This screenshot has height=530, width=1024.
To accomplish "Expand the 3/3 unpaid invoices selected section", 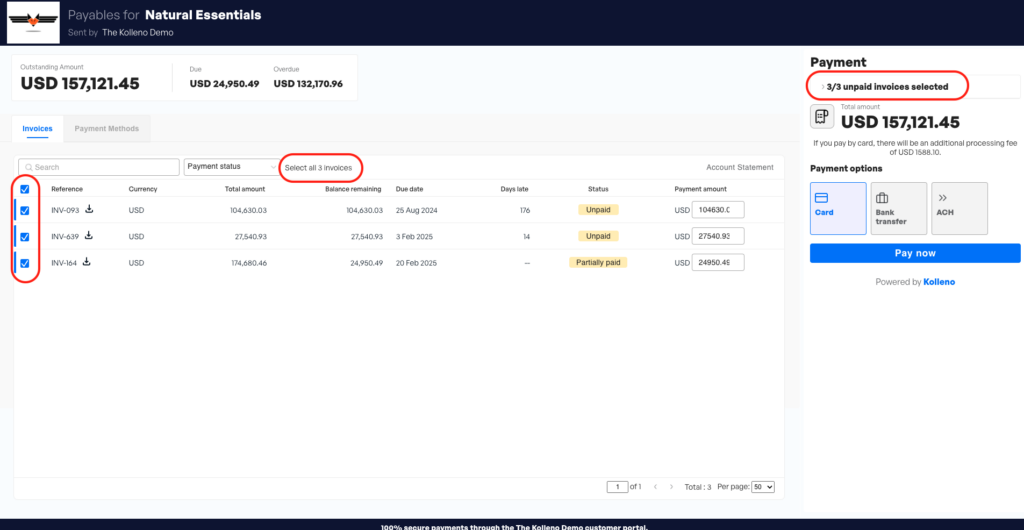I will [886, 87].
